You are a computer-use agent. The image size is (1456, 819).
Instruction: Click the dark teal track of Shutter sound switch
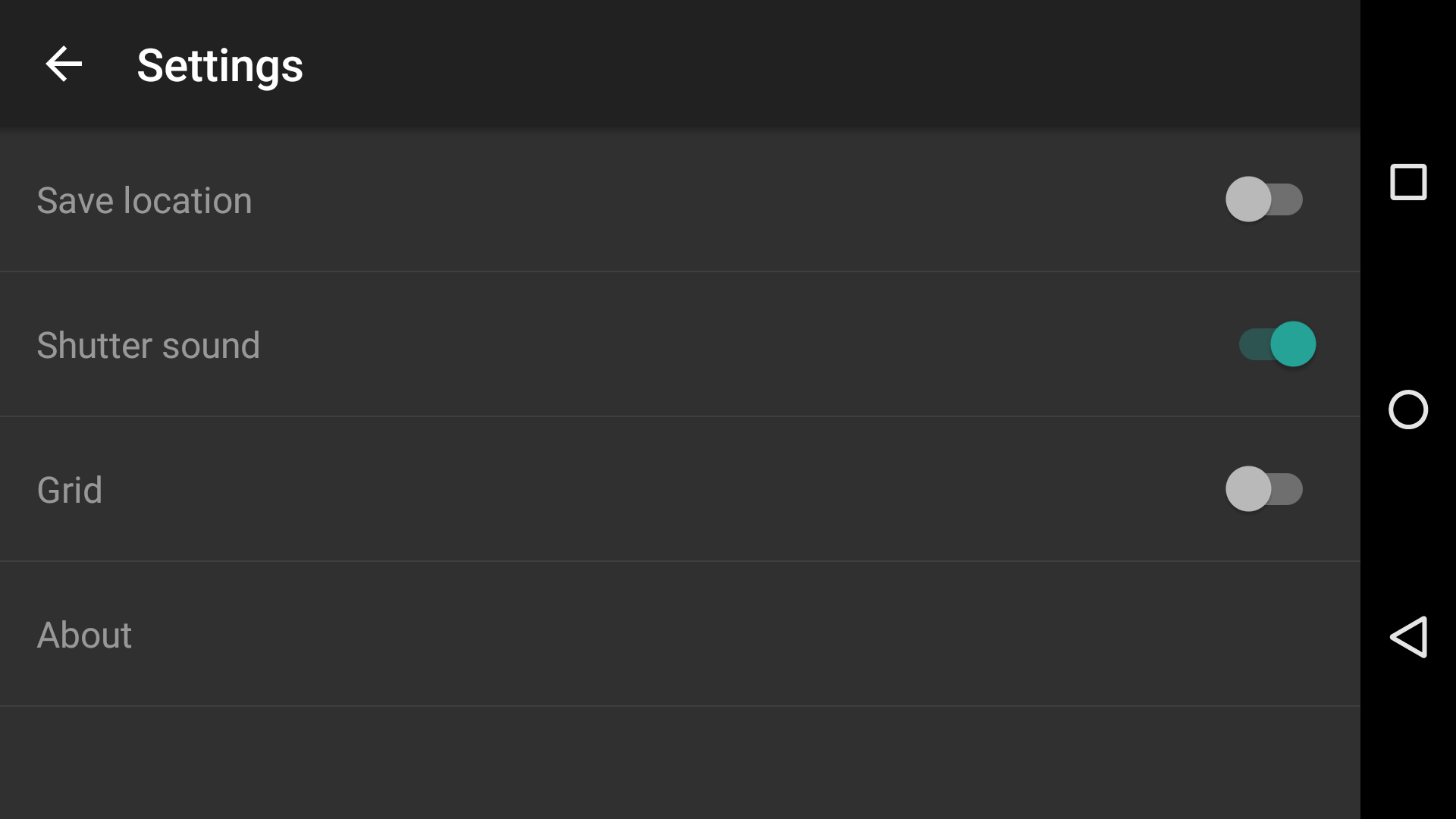click(1254, 344)
